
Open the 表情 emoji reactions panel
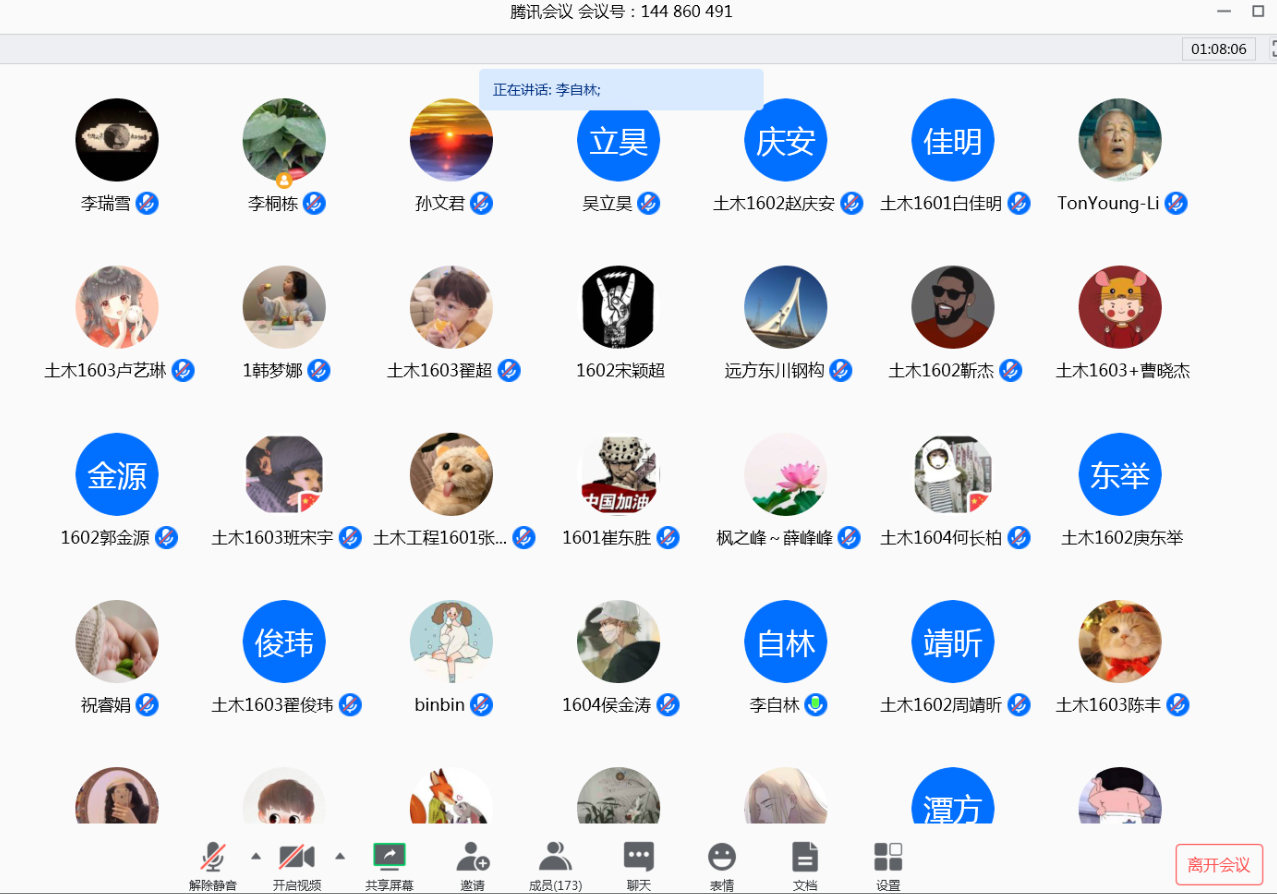tap(722, 857)
